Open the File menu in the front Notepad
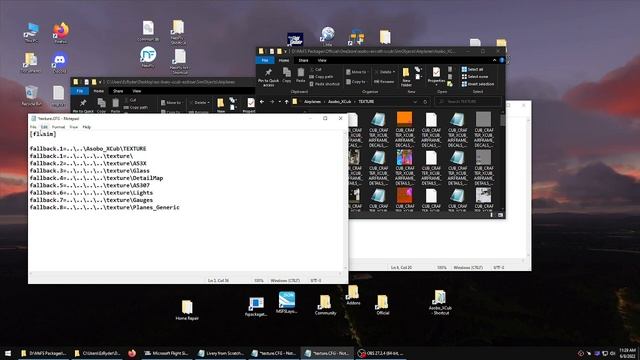Image resolution: width=640 pixels, height=360 pixels. (x=33, y=127)
